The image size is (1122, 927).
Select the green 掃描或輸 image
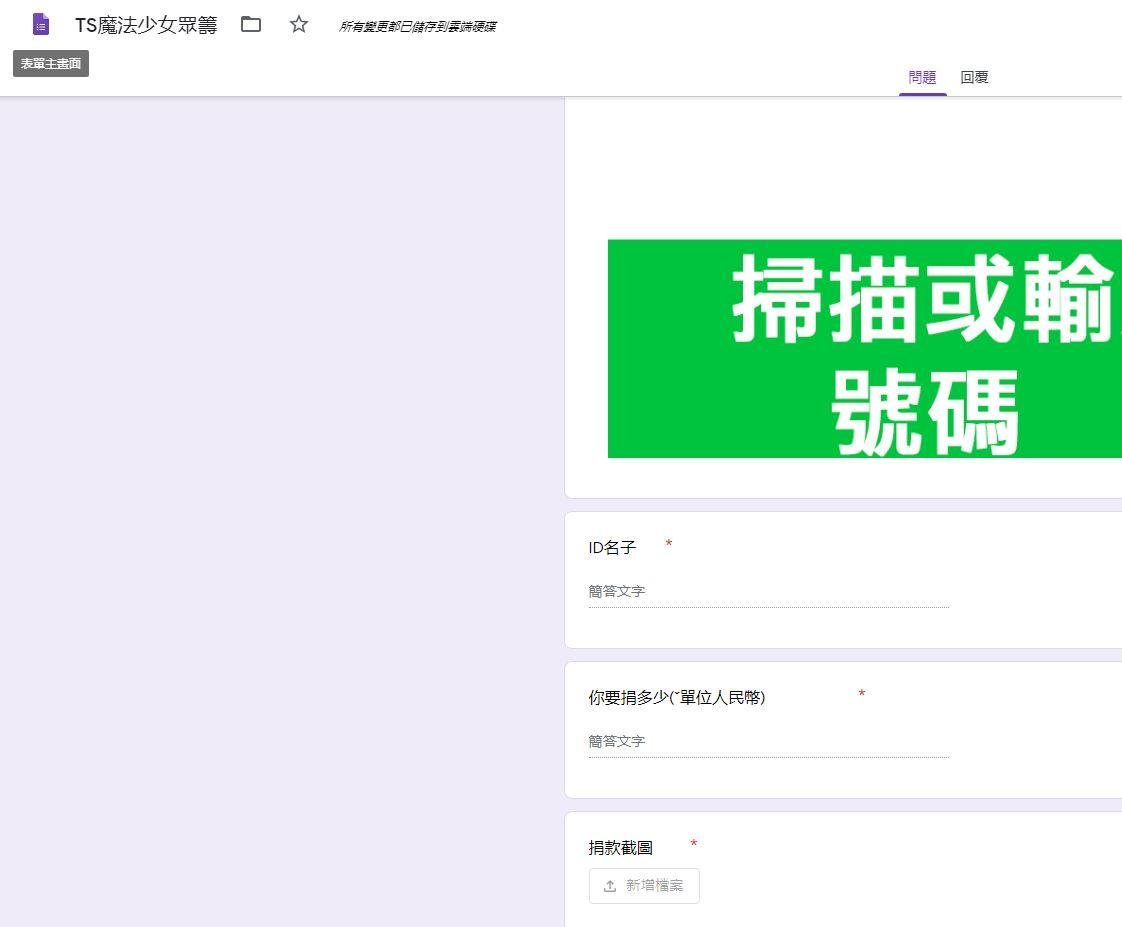[864, 348]
